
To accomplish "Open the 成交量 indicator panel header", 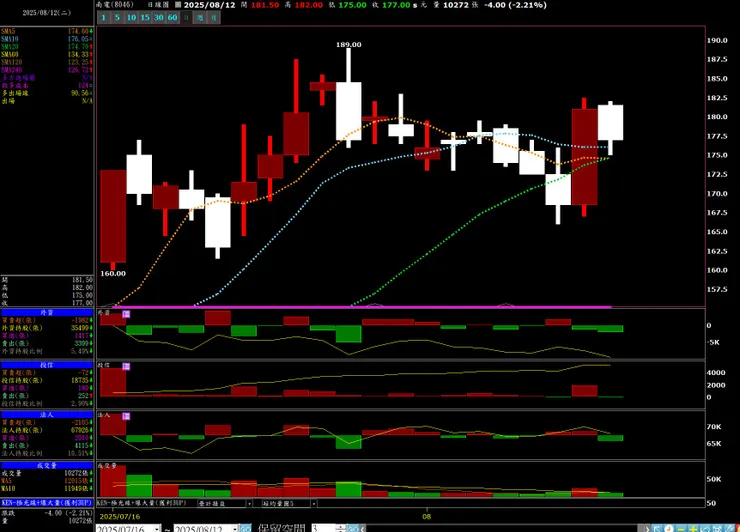I will click(x=47, y=465).
